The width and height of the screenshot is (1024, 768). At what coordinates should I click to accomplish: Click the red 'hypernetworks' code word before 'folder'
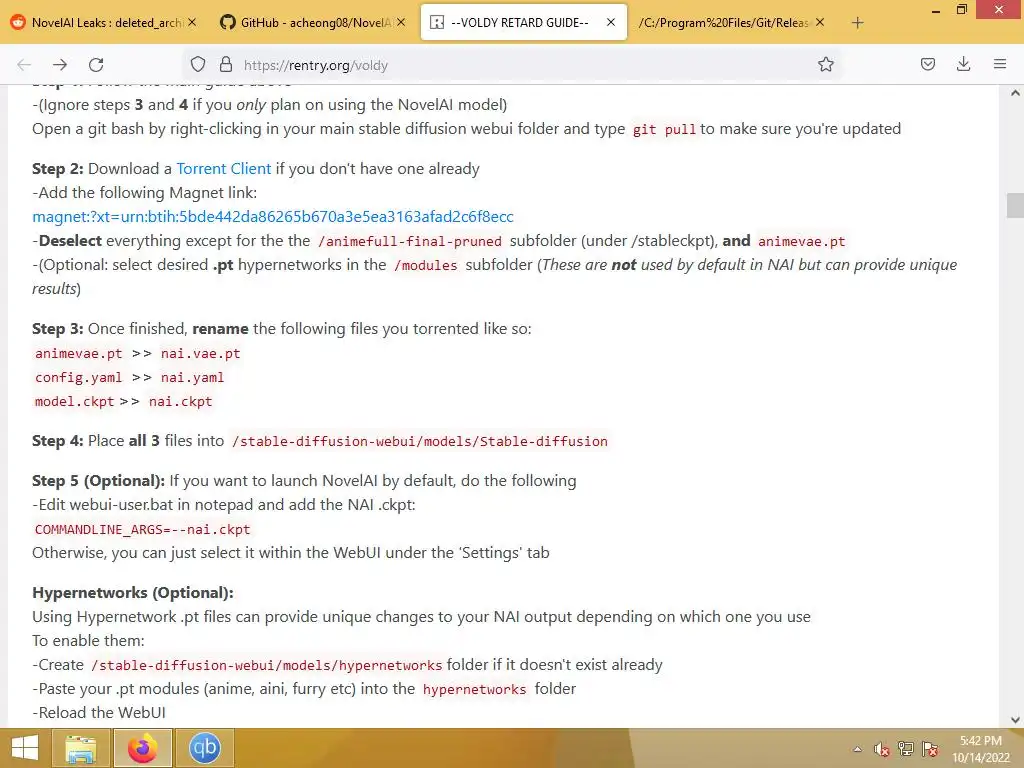[474, 690]
